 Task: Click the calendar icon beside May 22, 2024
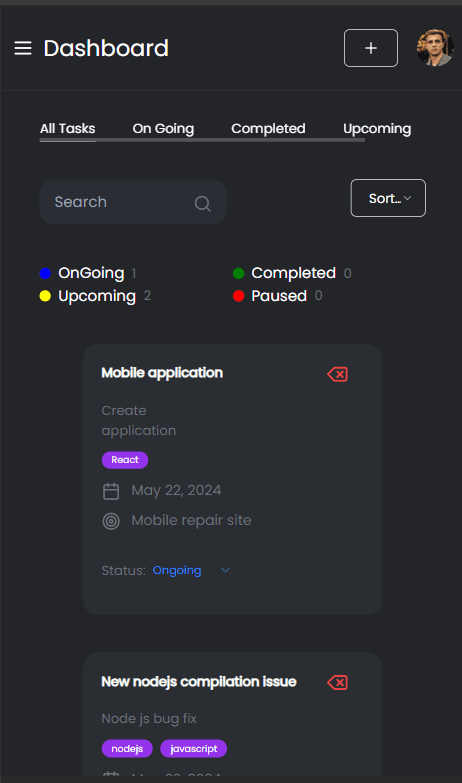point(111,491)
